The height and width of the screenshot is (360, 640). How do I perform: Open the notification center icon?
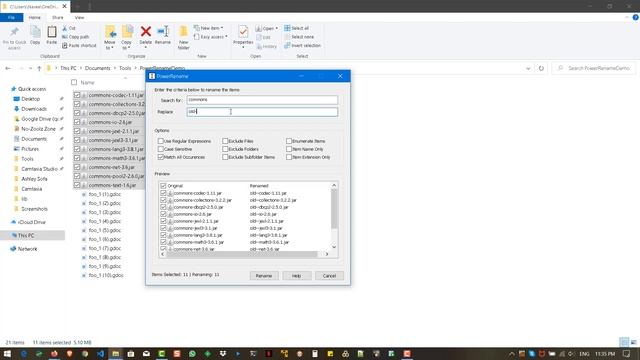click(627, 353)
